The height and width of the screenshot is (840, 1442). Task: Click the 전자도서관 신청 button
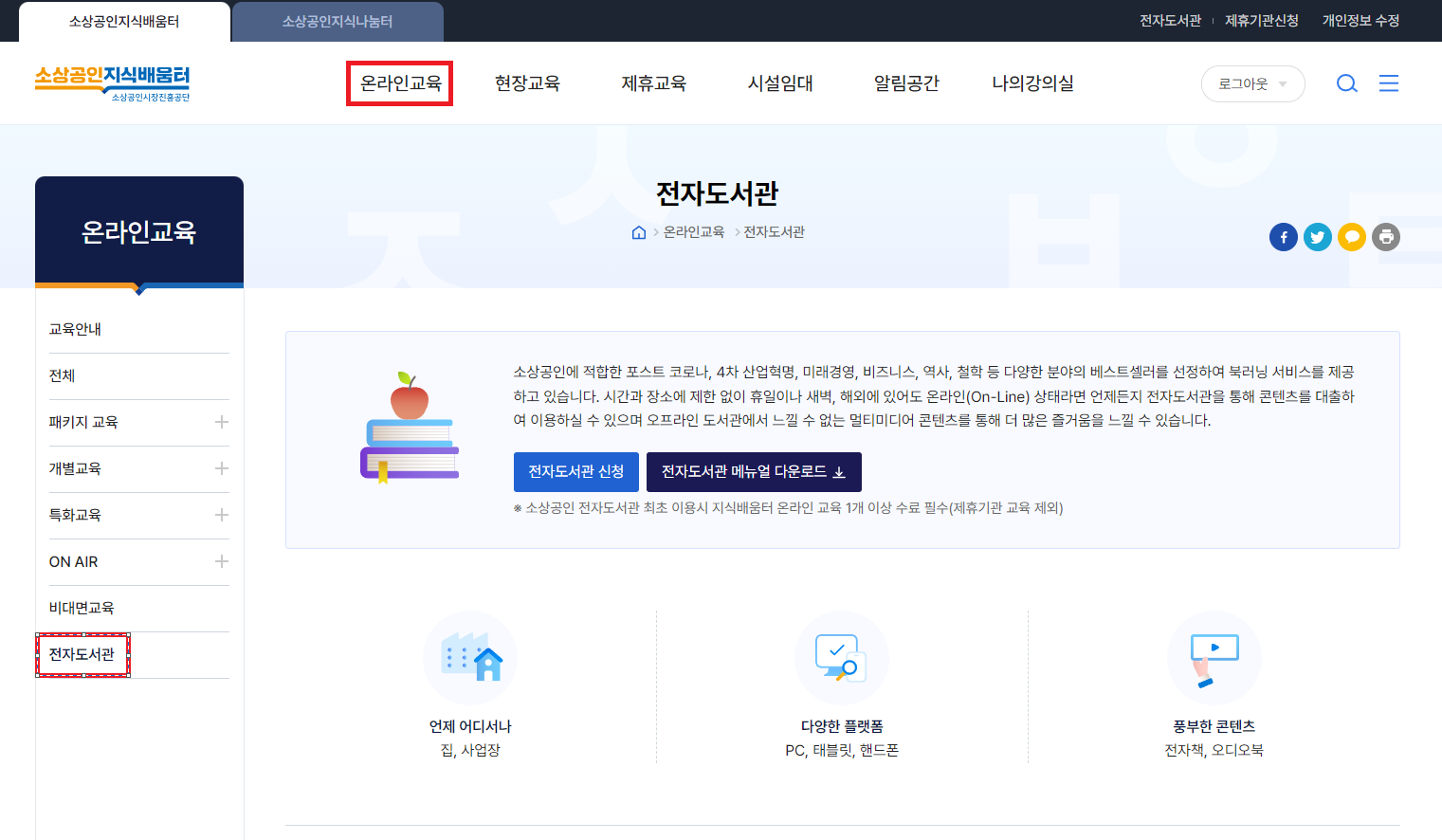(x=575, y=471)
